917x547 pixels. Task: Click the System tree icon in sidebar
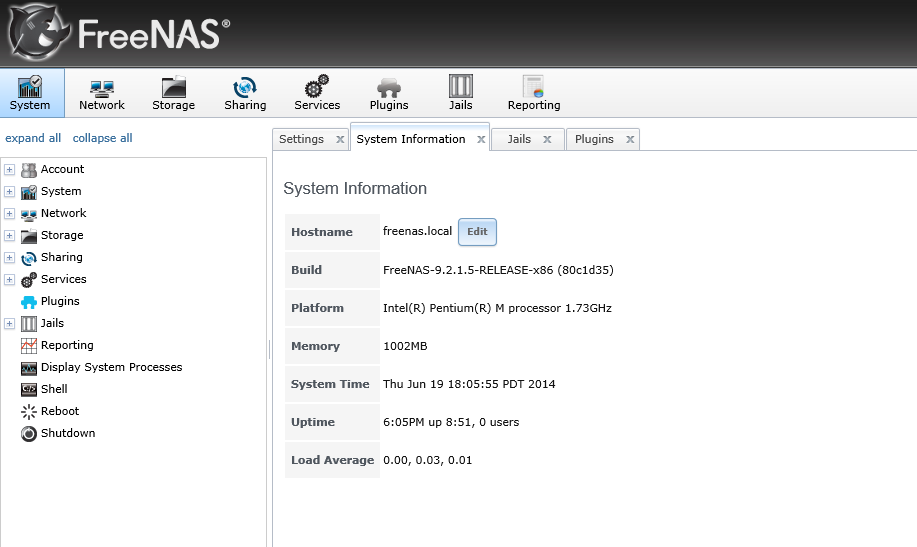pos(29,192)
